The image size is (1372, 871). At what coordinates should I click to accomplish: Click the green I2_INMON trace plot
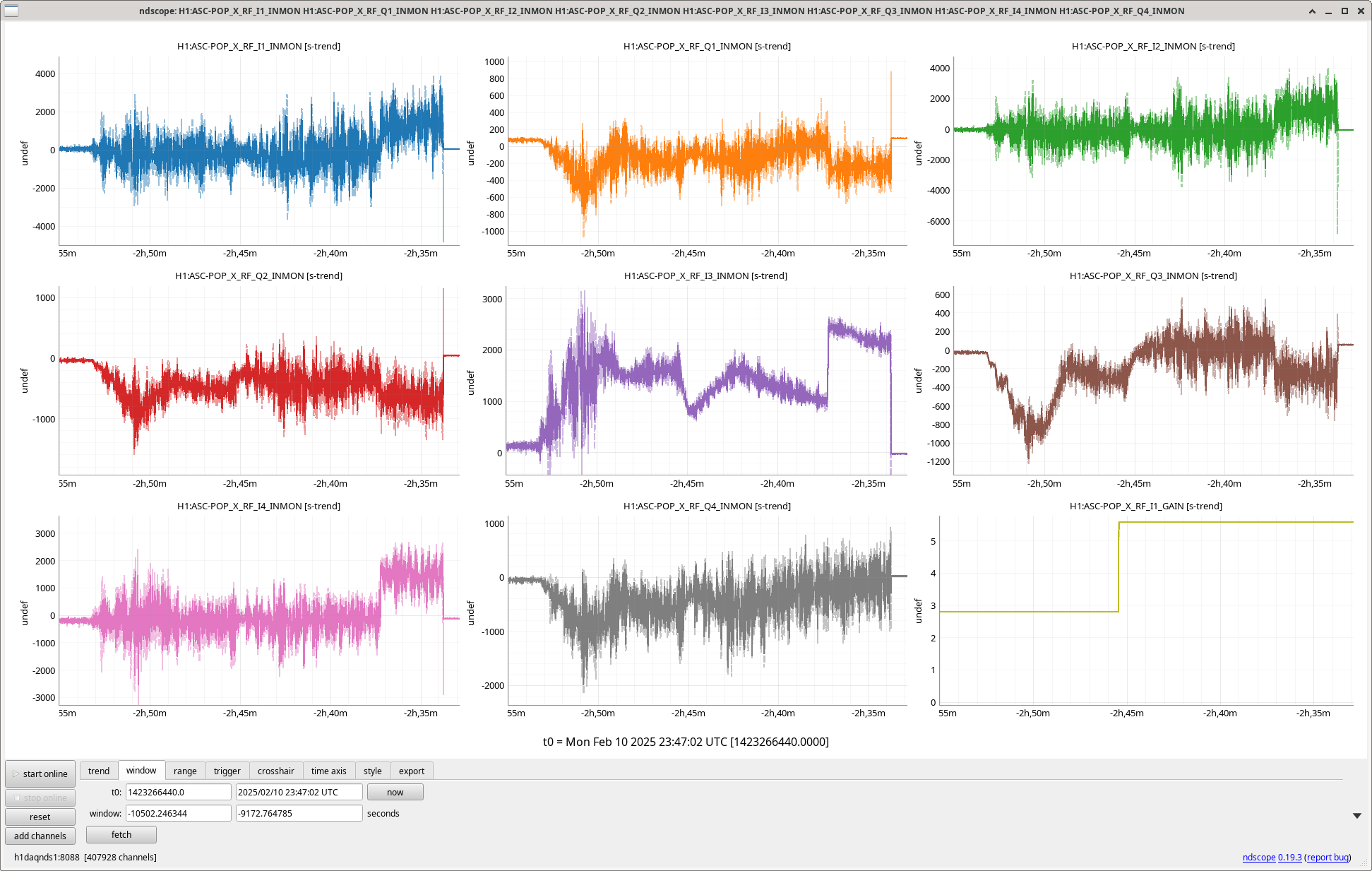click(x=1153, y=150)
